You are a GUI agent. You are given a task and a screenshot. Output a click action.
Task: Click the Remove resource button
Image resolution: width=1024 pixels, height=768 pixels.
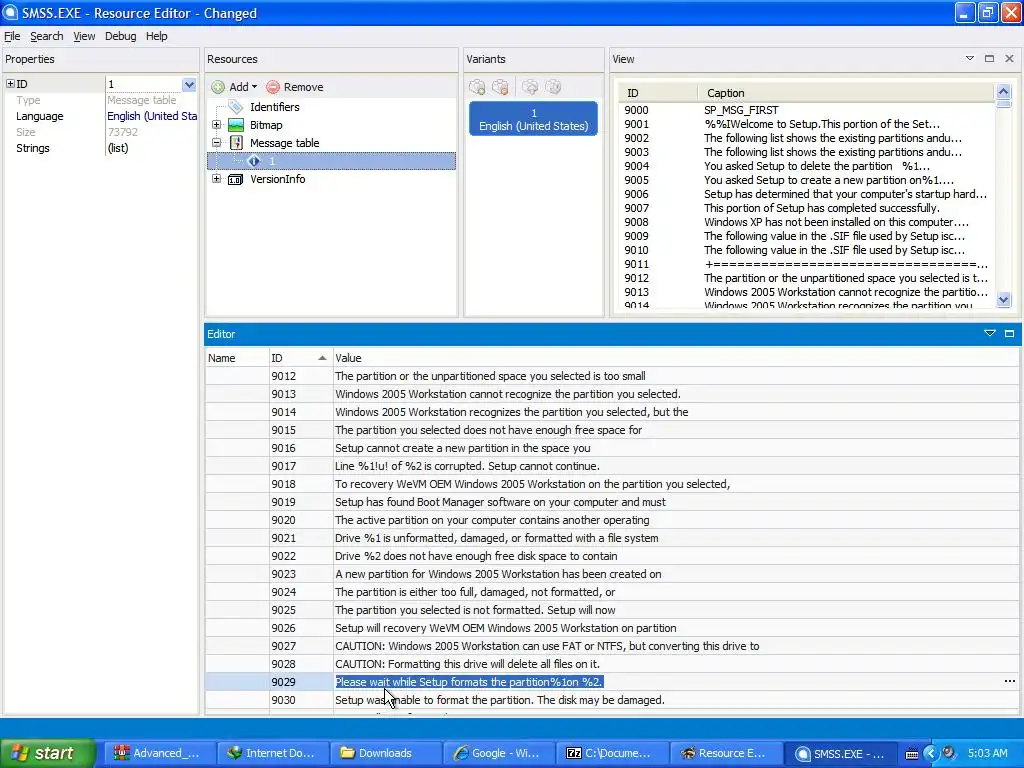tap(295, 87)
